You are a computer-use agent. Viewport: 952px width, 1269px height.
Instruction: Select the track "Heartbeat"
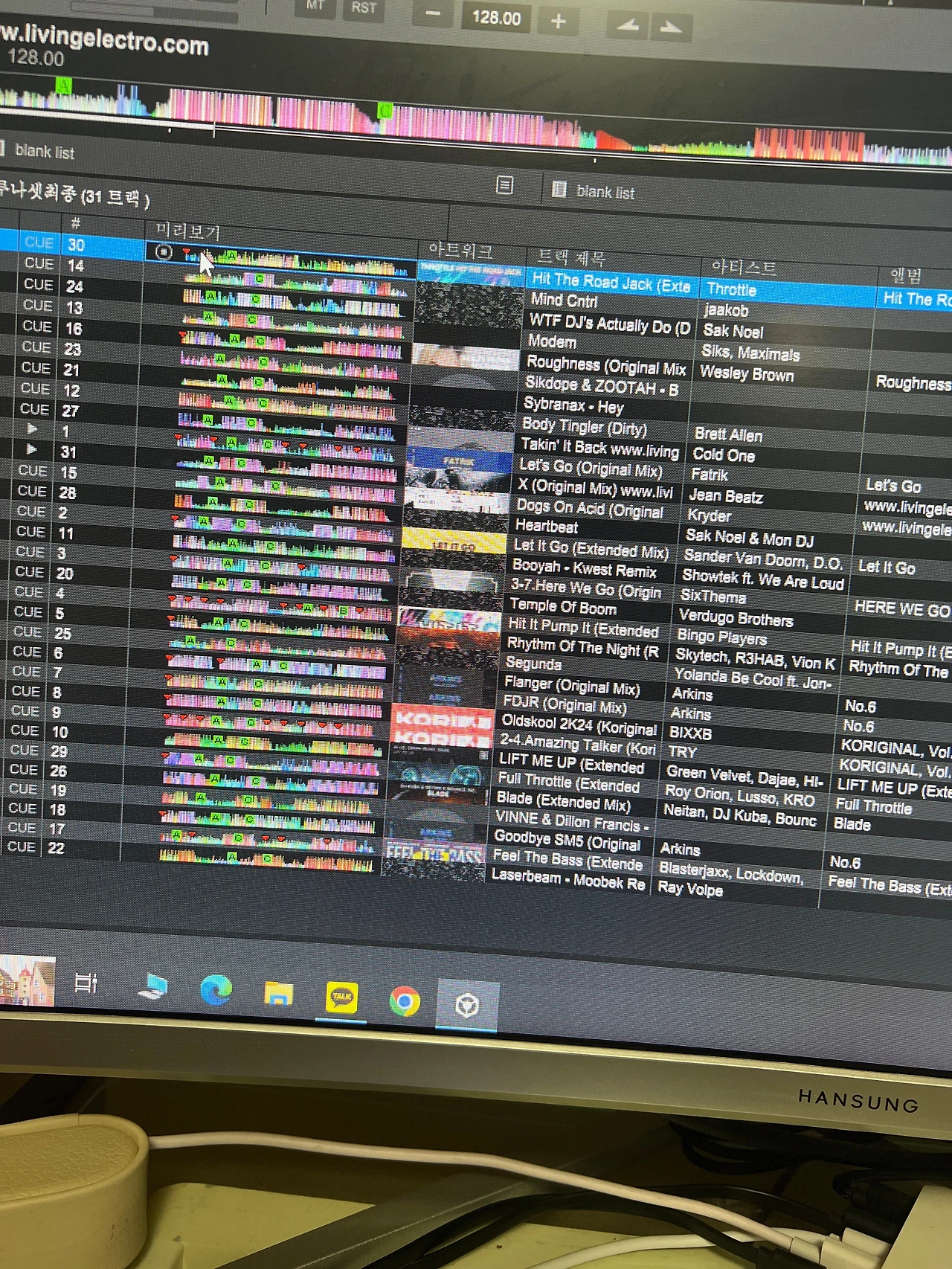click(x=546, y=526)
